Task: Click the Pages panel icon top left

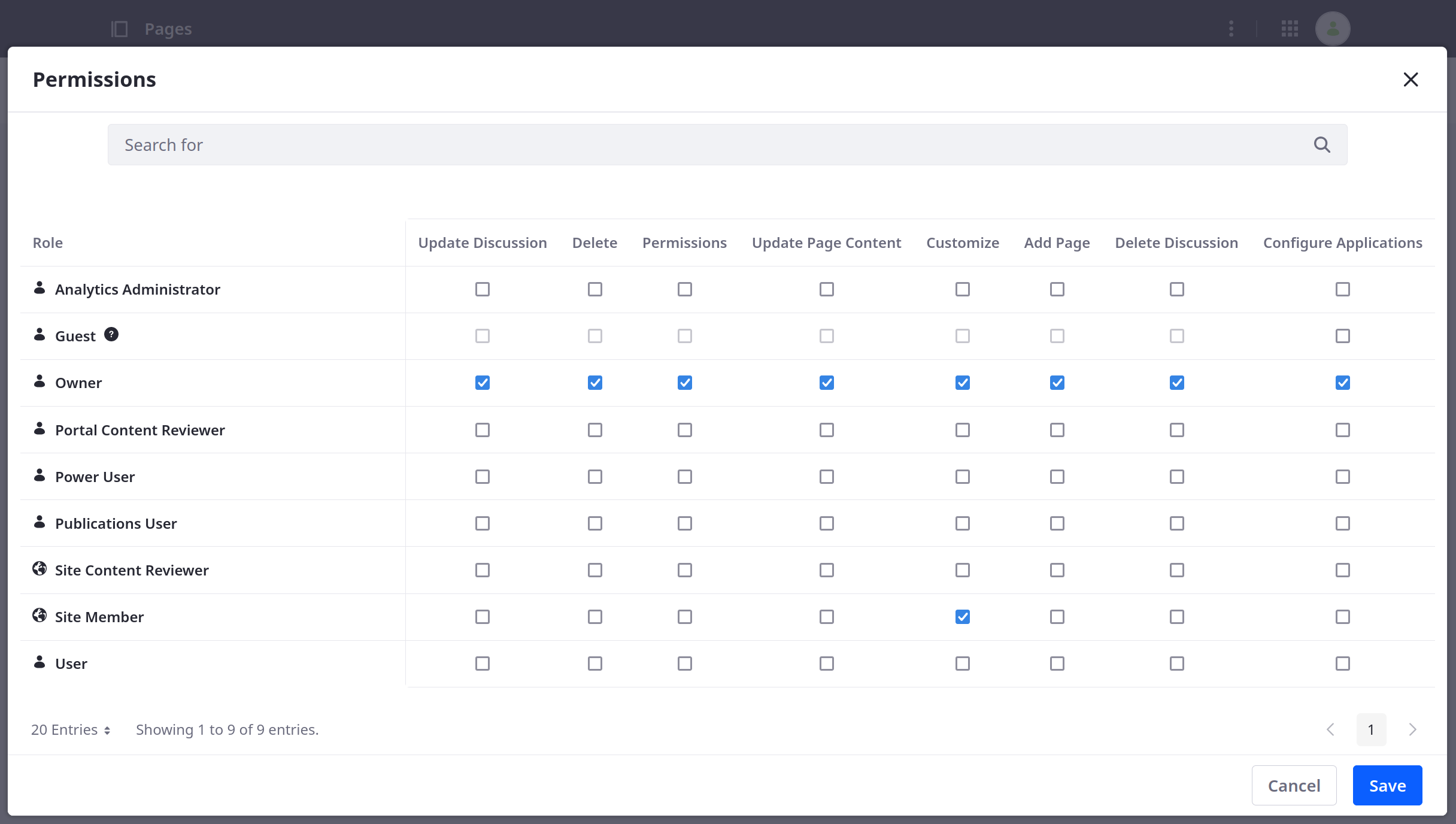Action: point(119,27)
